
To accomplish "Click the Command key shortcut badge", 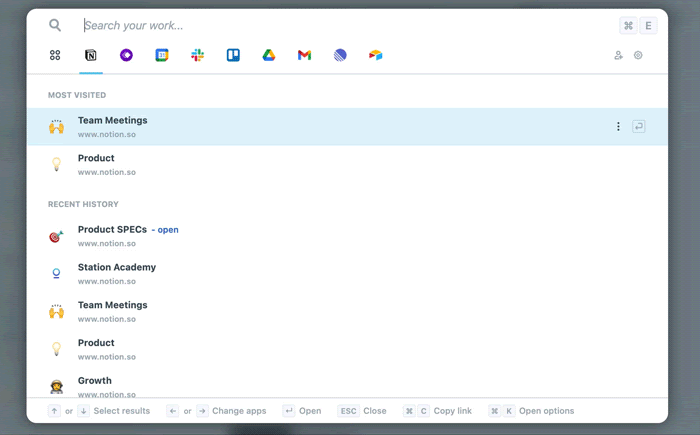I will pyautogui.click(x=628, y=25).
